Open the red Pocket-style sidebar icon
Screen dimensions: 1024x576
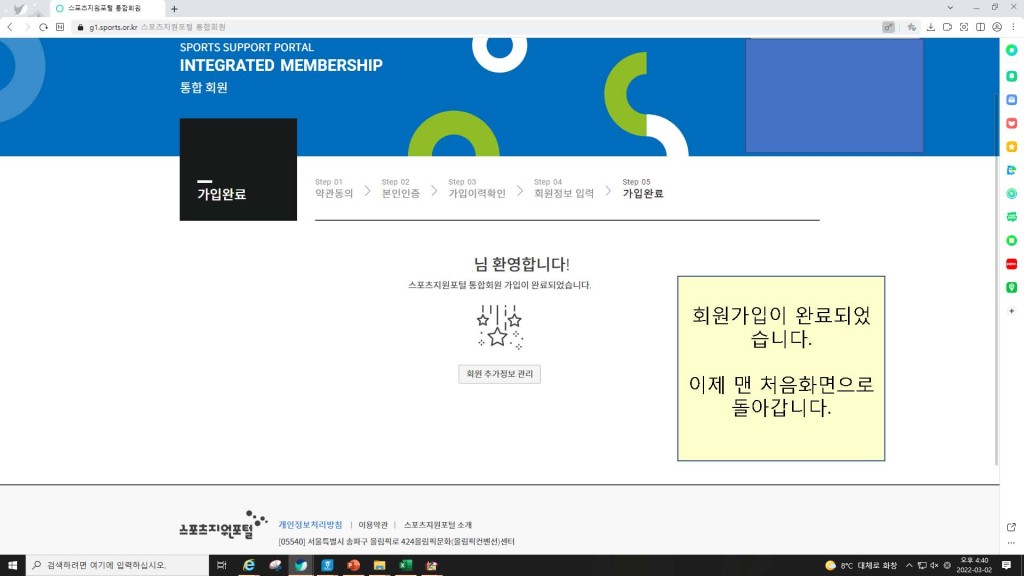(x=1011, y=123)
